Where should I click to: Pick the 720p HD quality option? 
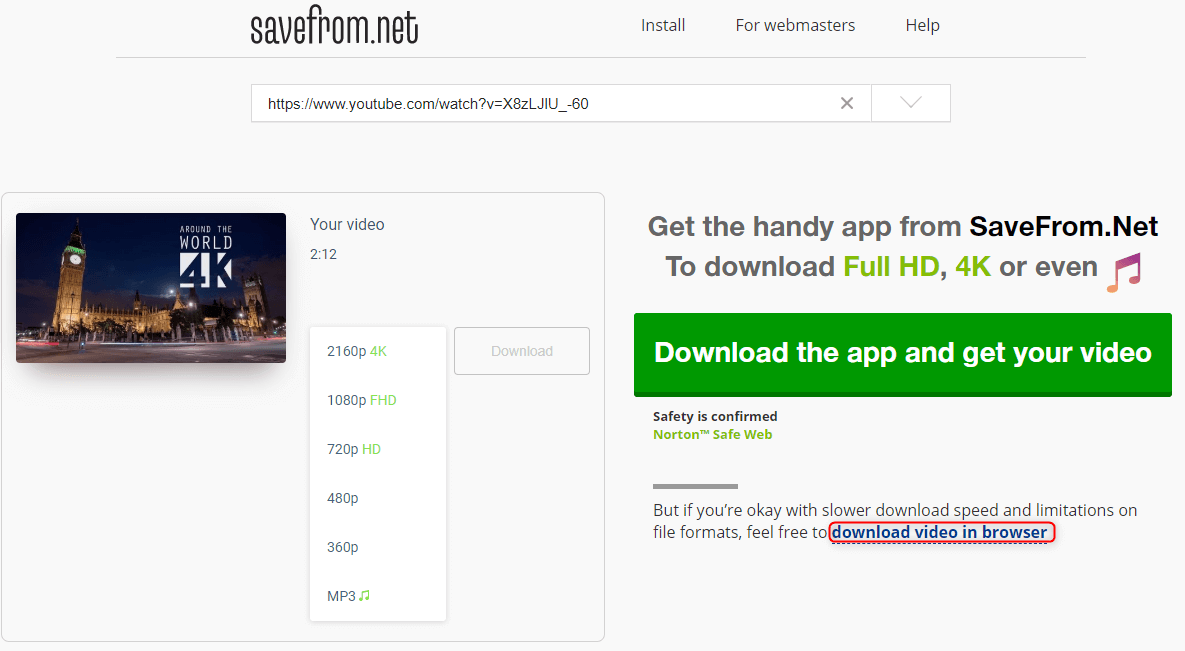pos(353,449)
